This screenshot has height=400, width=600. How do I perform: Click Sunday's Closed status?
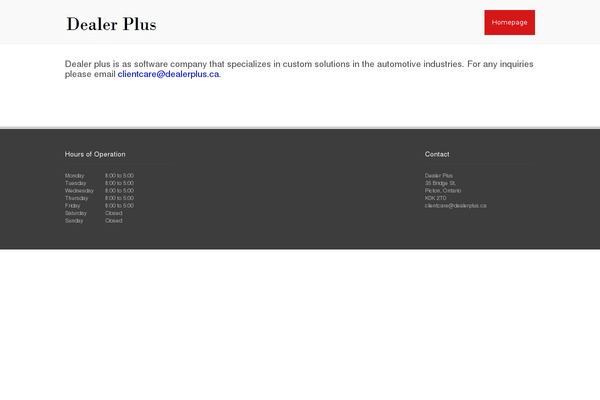(x=114, y=220)
